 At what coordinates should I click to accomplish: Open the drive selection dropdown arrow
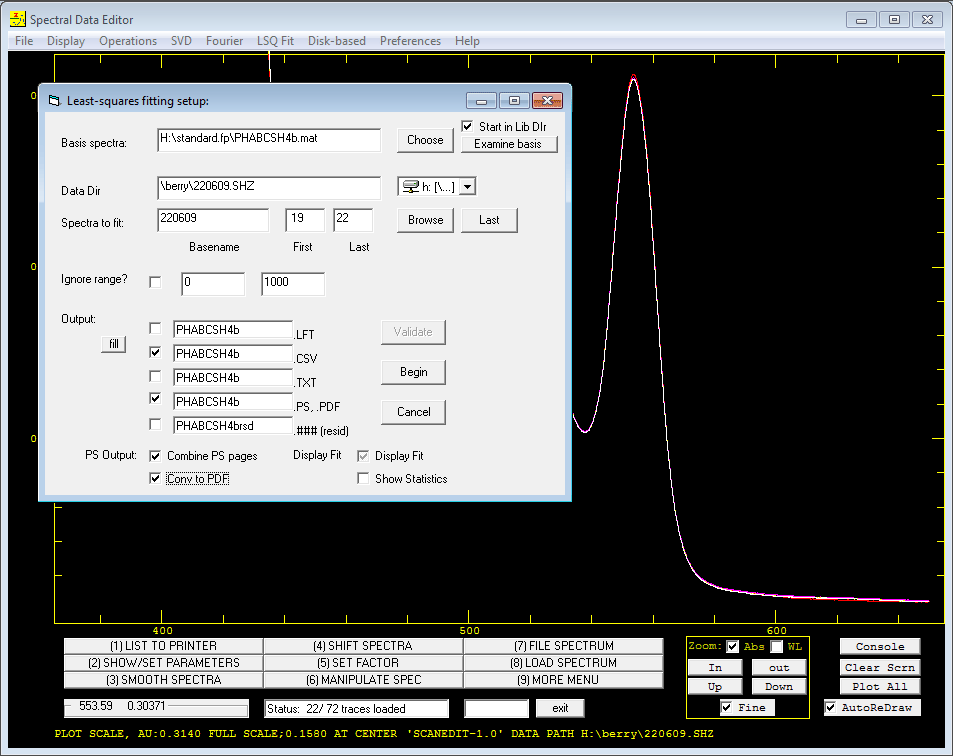tap(467, 187)
